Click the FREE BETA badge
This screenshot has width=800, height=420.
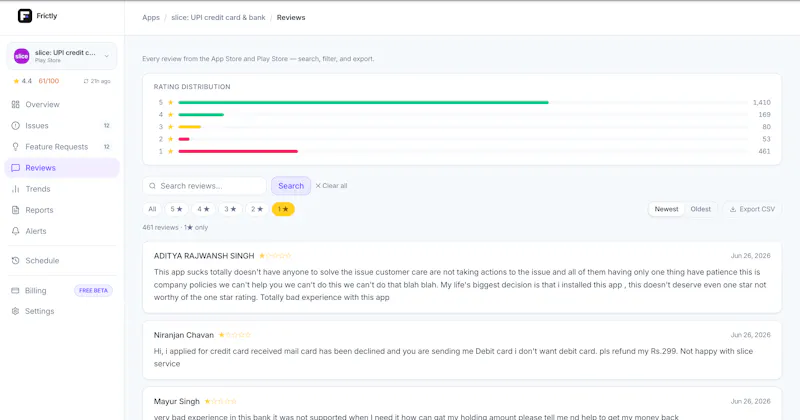(93, 290)
